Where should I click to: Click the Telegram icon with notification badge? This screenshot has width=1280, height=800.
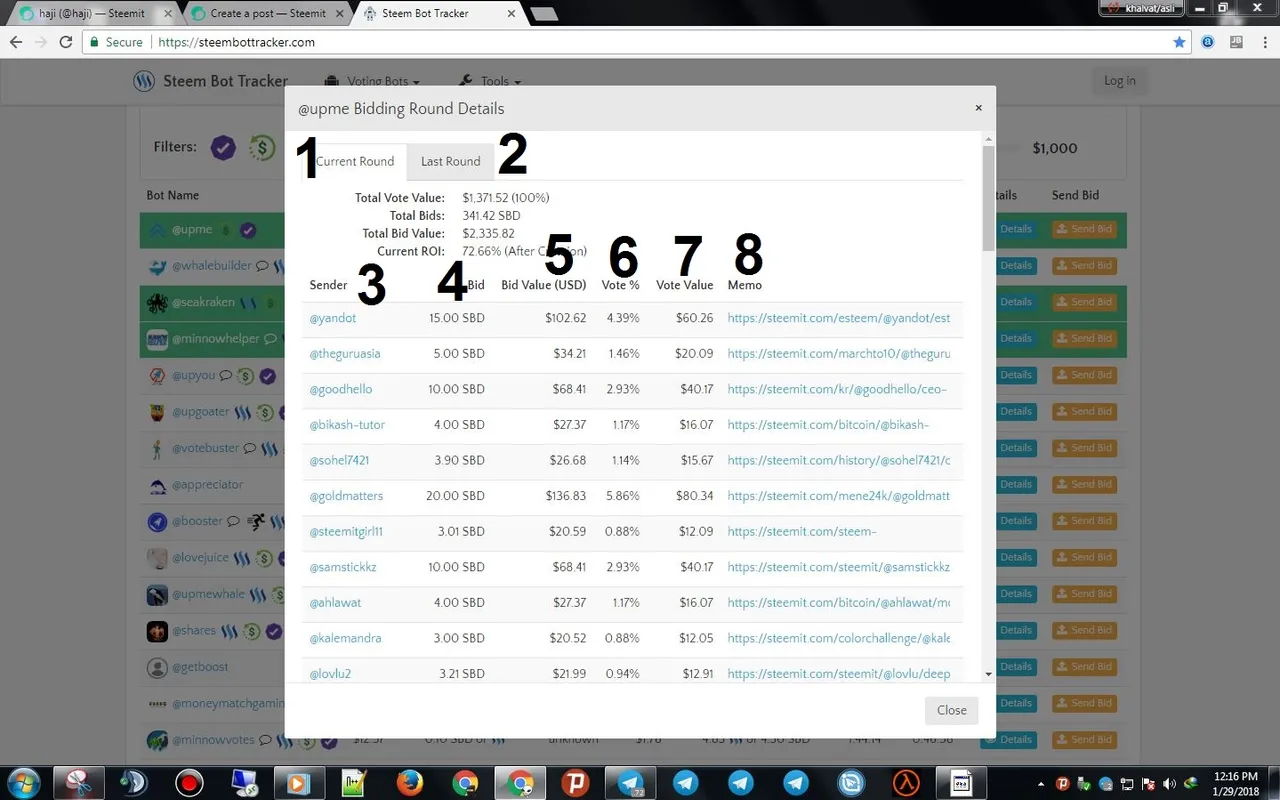pyautogui.click(x=630, y=782)
